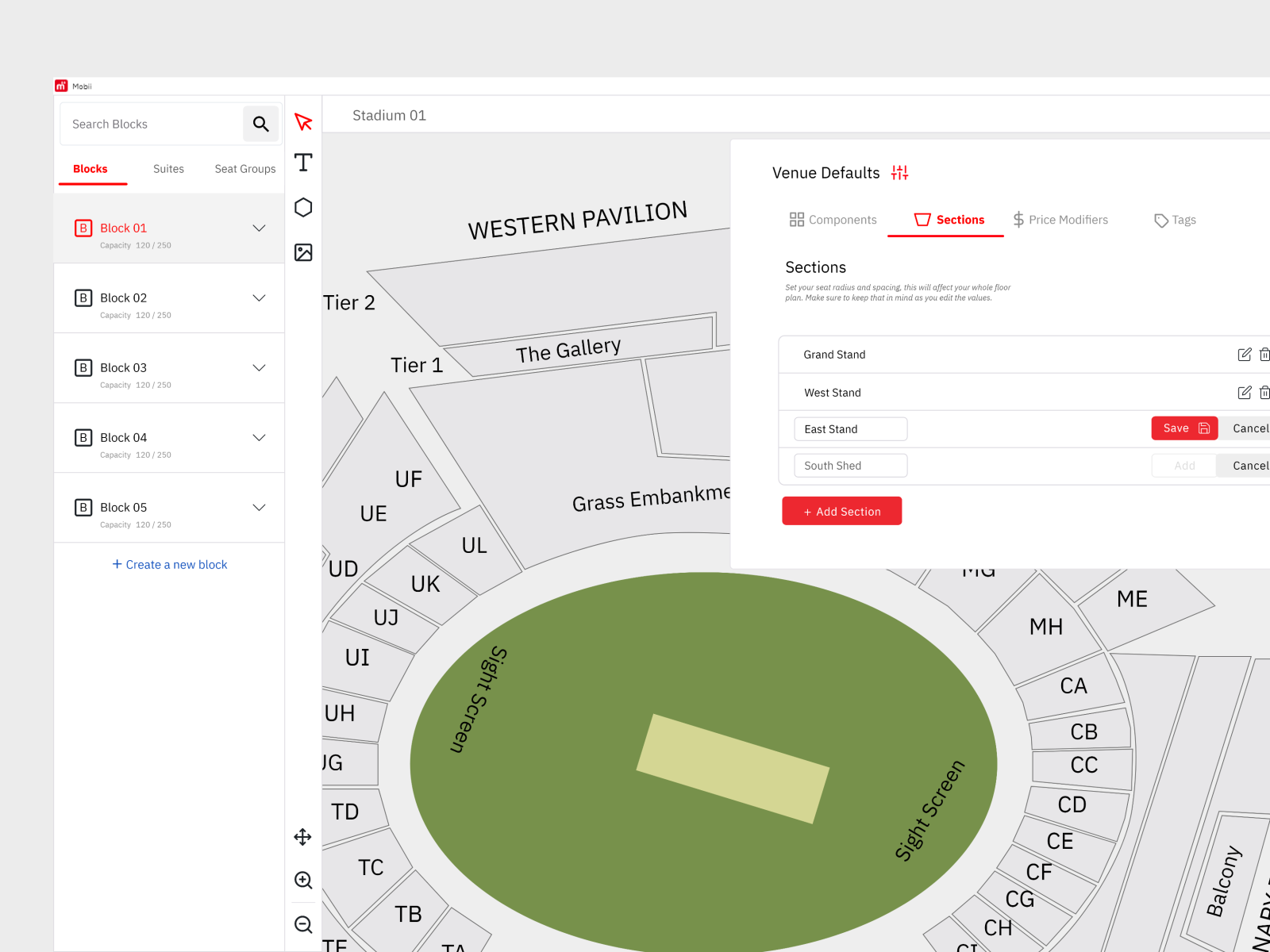Save the East Stand section
1270x952 pixels.
click(1184, 428)
